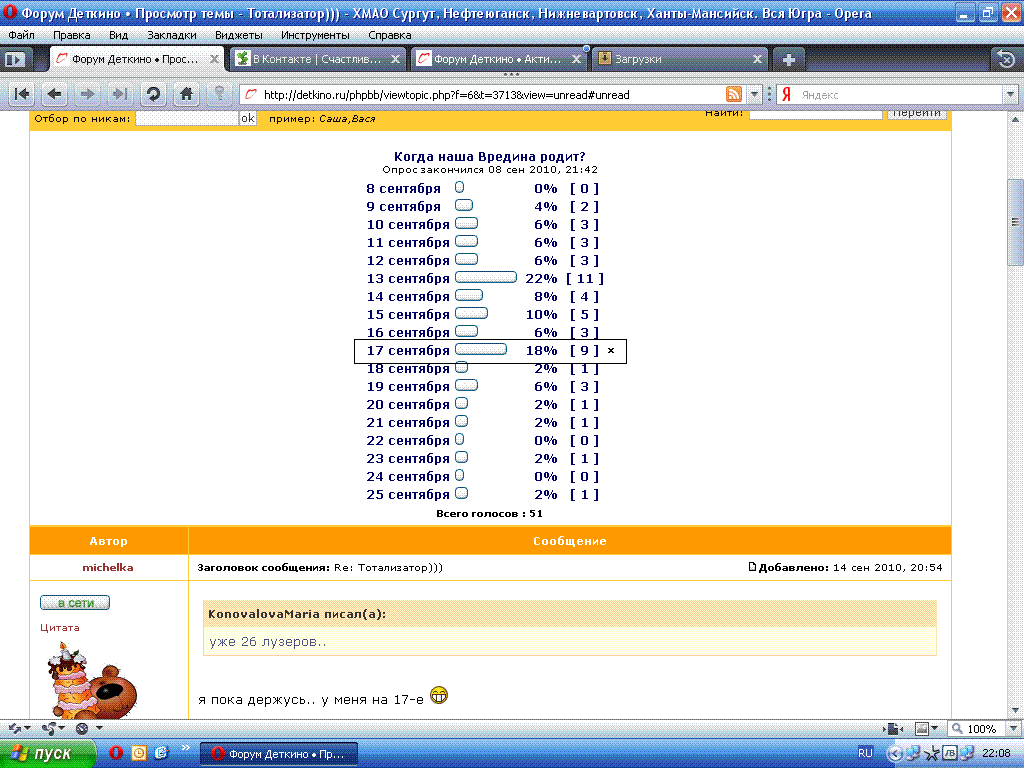Open the Правка menu
This screenshot has height=768, width=1024.
click(72, 35)
